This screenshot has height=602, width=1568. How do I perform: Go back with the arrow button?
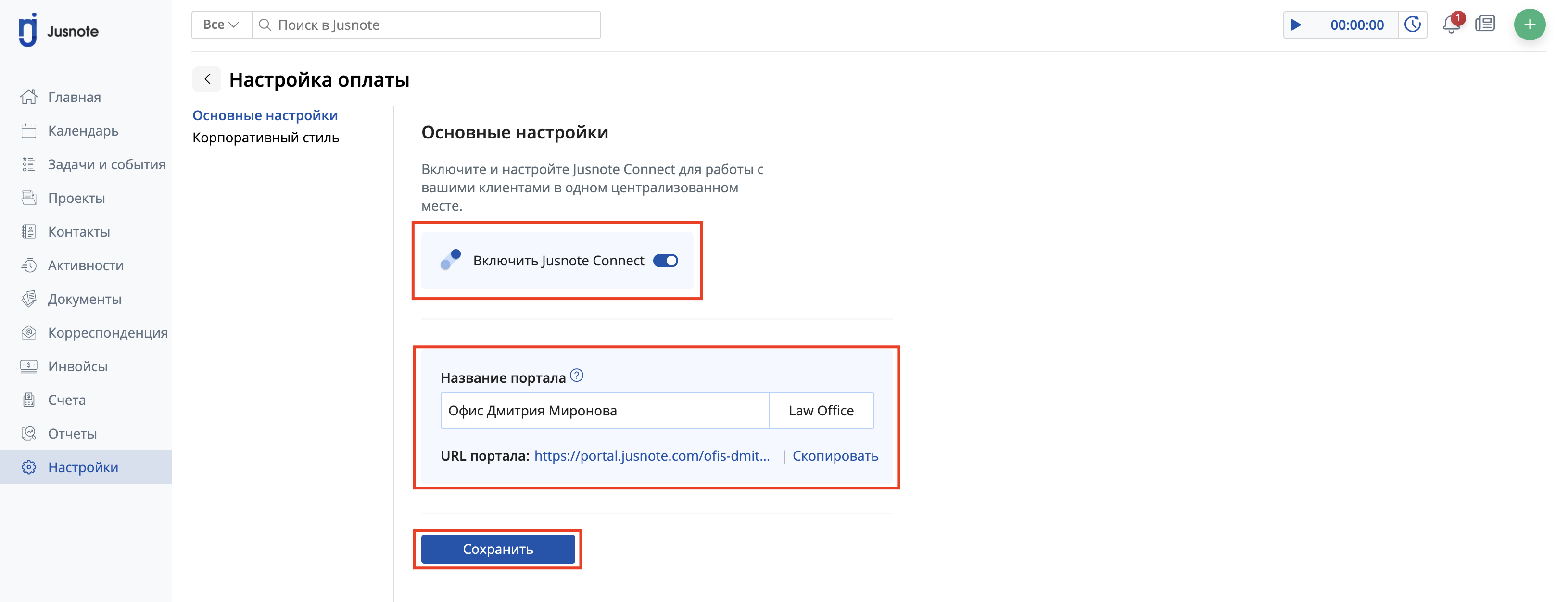click(207, 79)
